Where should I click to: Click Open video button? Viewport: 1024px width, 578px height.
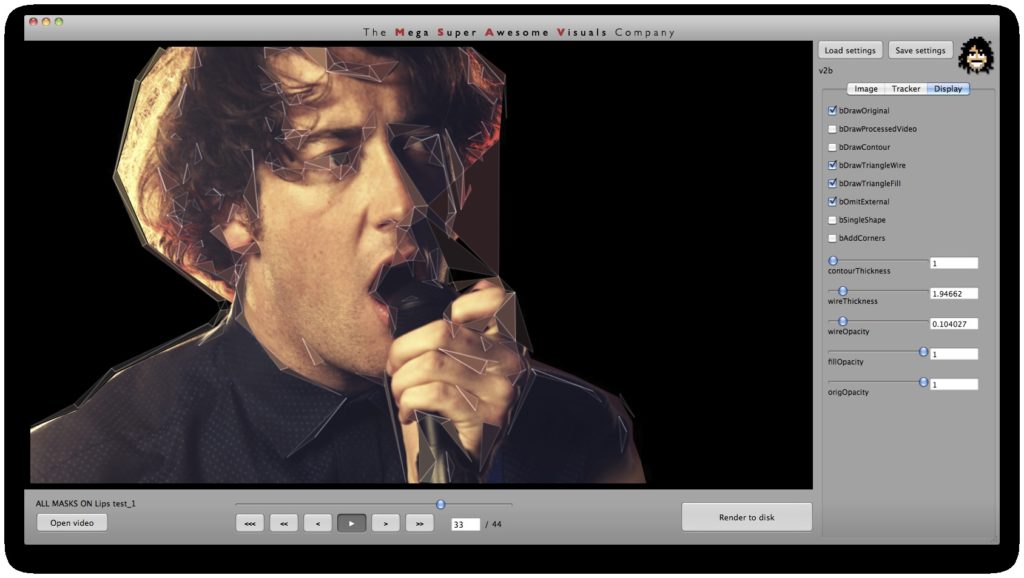pyautogui.click(x=72, y=522)
